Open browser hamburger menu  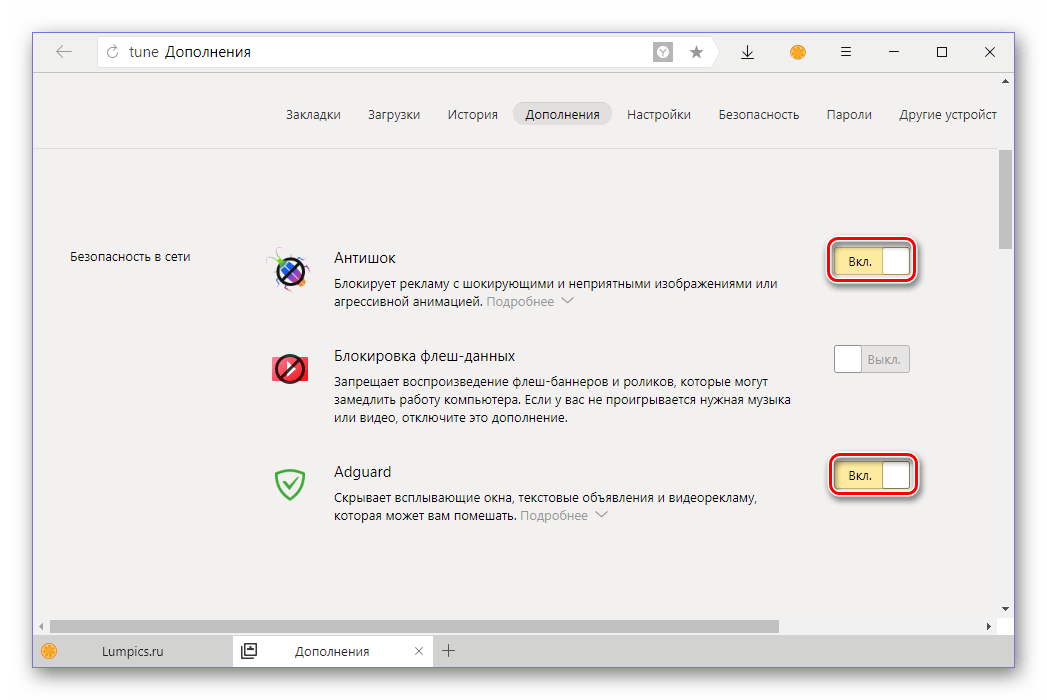pyautogui.click(x=845, y=51)
